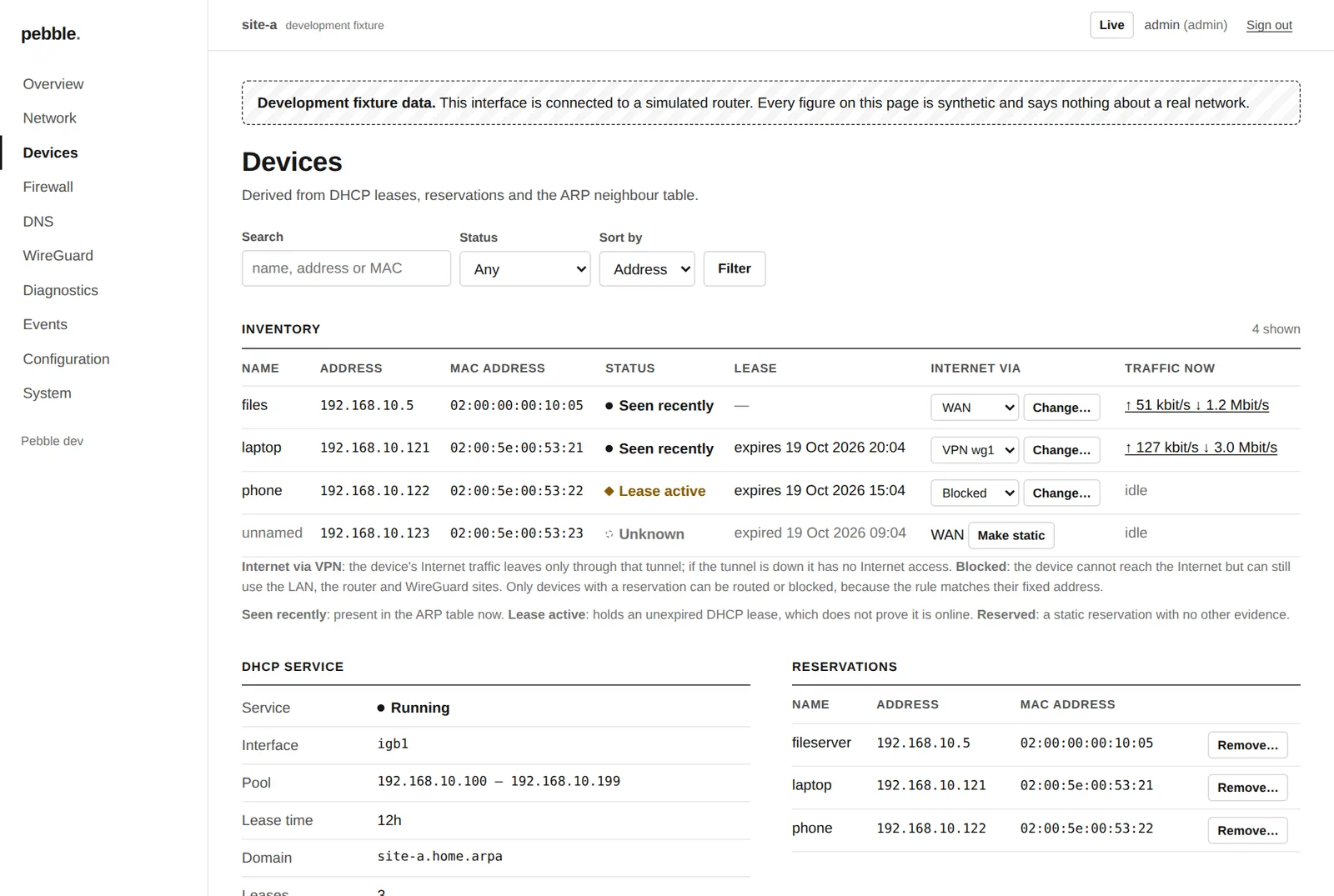Click the Unknown status for unnamed
The image size is (1334, 896).
pyautogui.click(x=644, y=534)
